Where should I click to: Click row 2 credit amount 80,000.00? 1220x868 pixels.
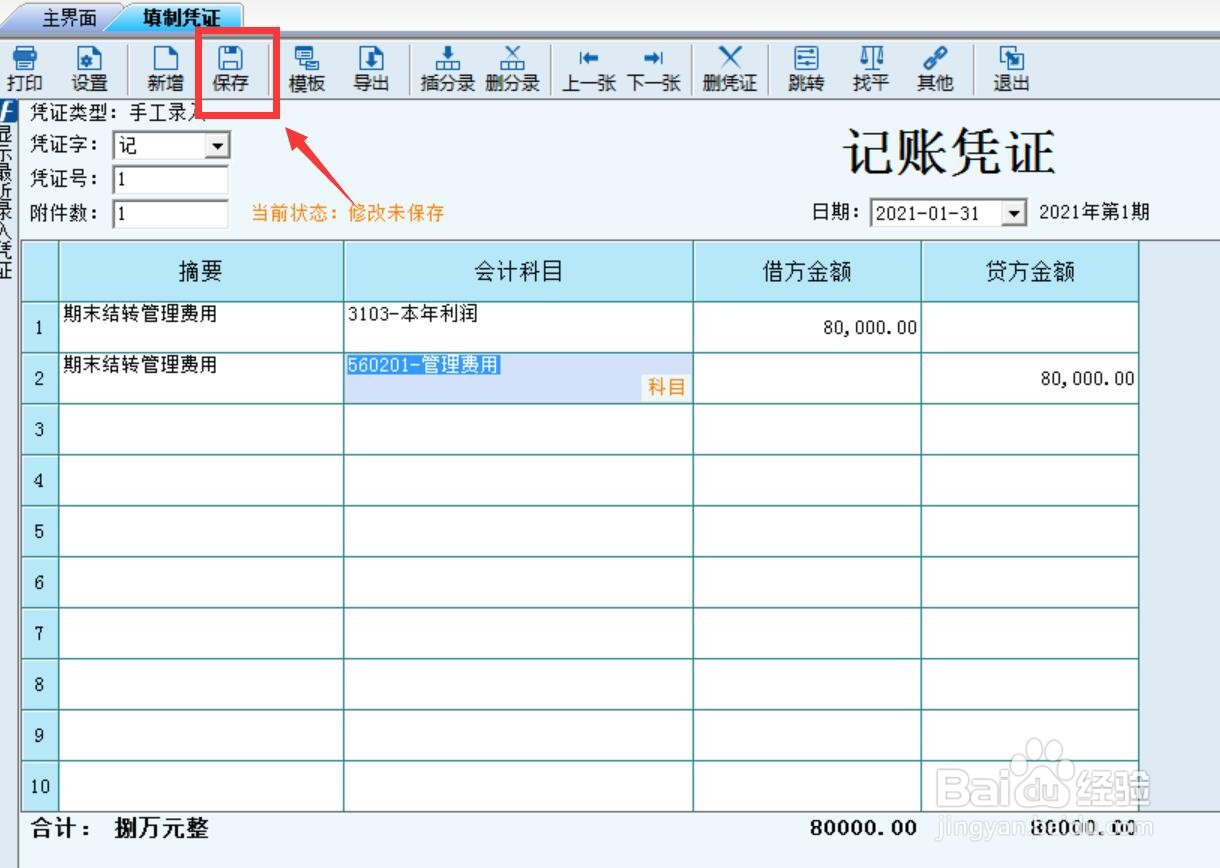pyautogui.click(x=1030, y=378)
